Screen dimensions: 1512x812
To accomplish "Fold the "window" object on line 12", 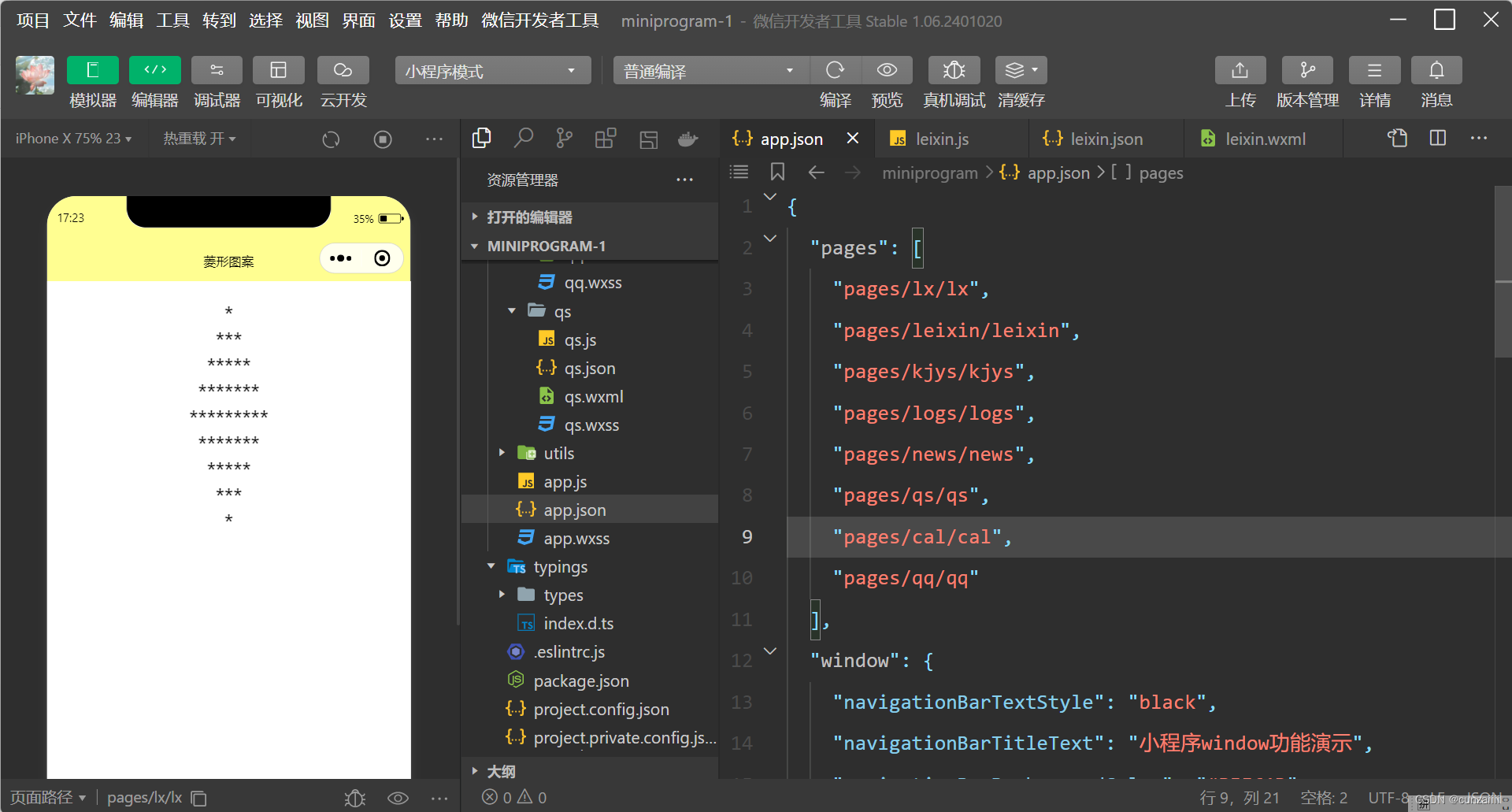I will tap(770, 651).
